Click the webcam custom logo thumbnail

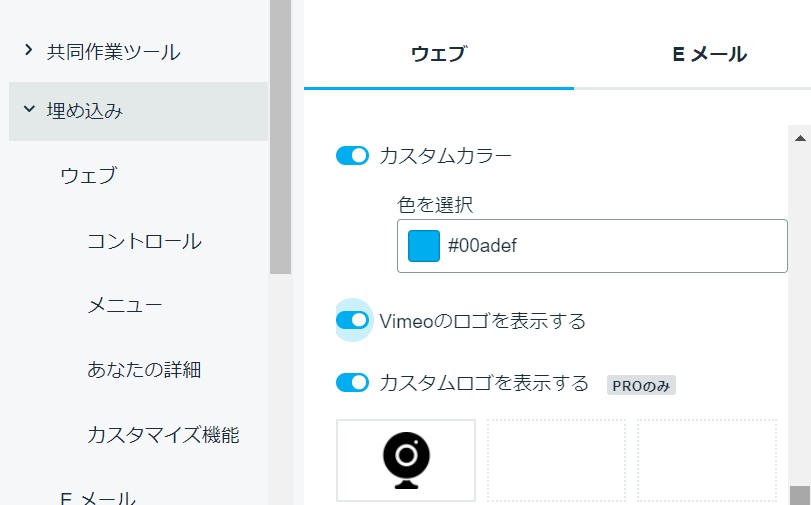[406, 460]
